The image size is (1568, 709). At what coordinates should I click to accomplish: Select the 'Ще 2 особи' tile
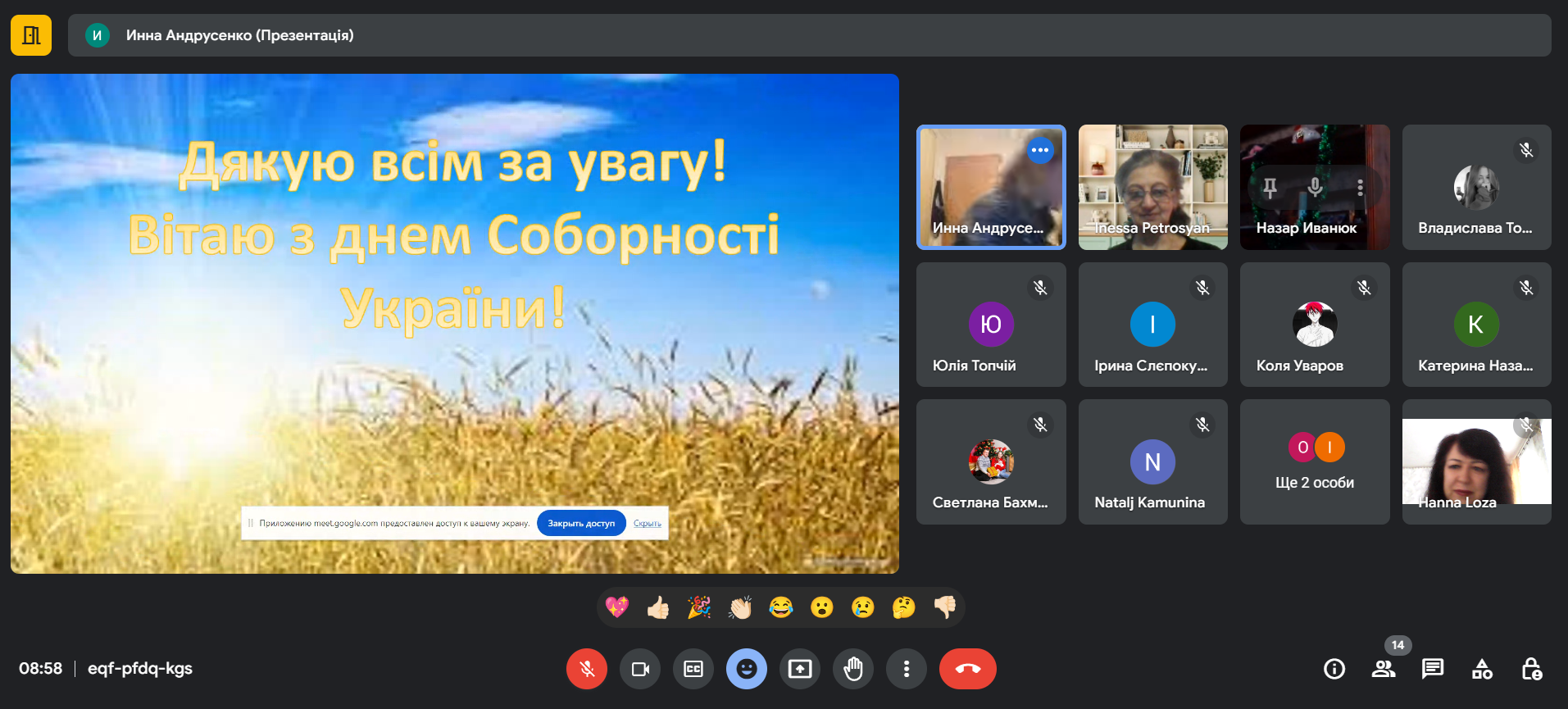[1315, 462]
